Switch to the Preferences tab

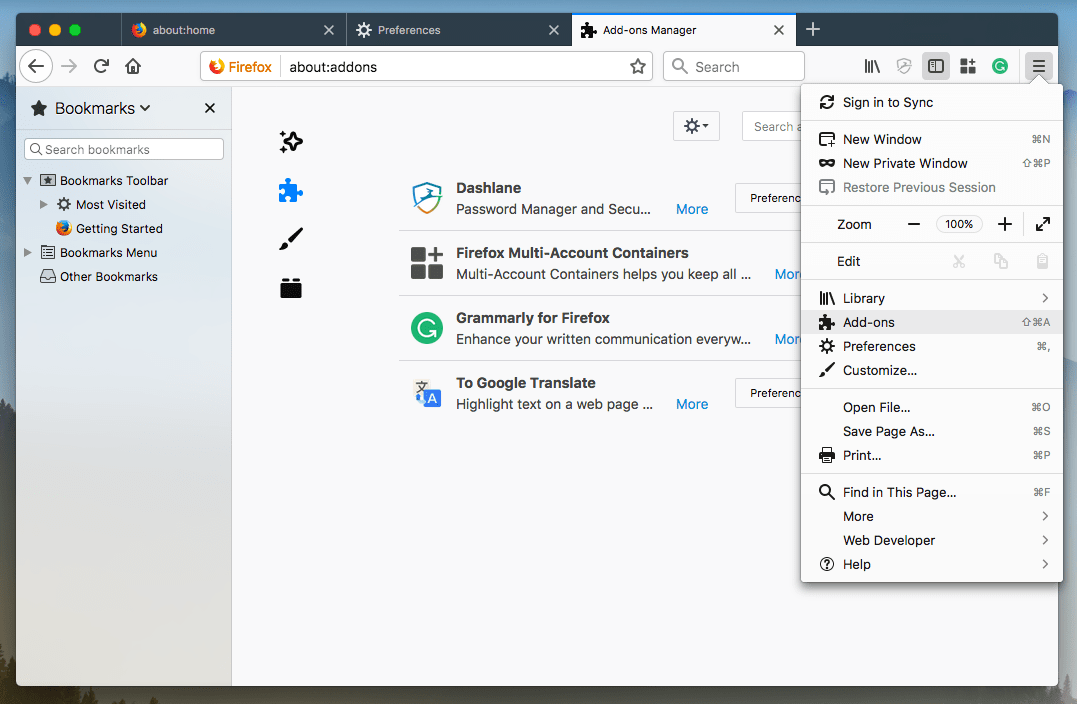(x=459, y=30)
